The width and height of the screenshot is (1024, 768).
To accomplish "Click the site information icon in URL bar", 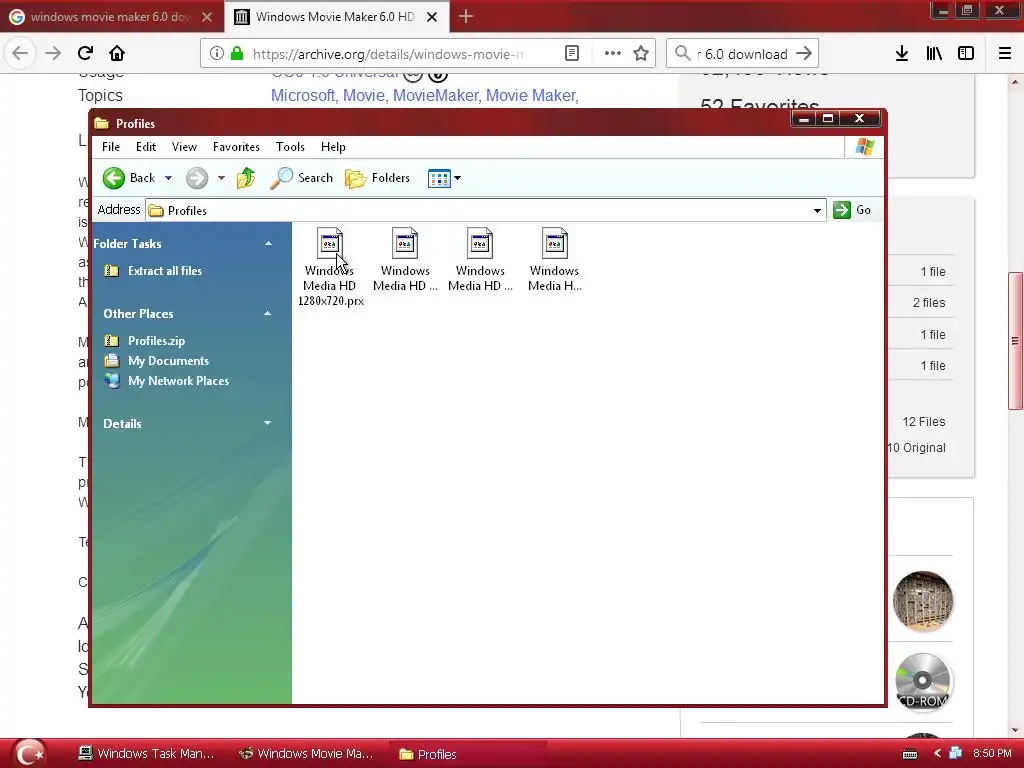I will (217, 54).
